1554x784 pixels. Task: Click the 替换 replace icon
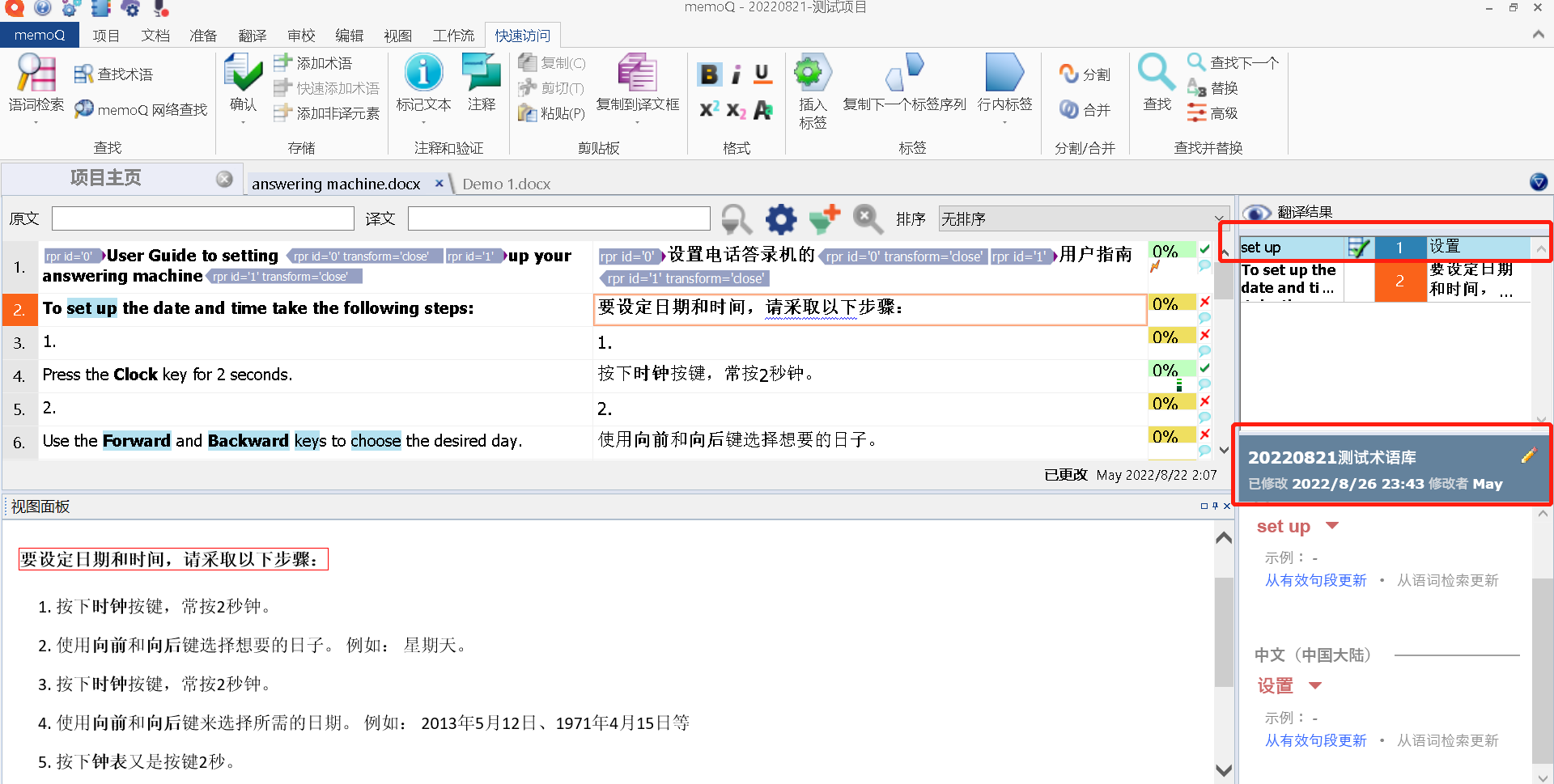tap(1197, 87)
